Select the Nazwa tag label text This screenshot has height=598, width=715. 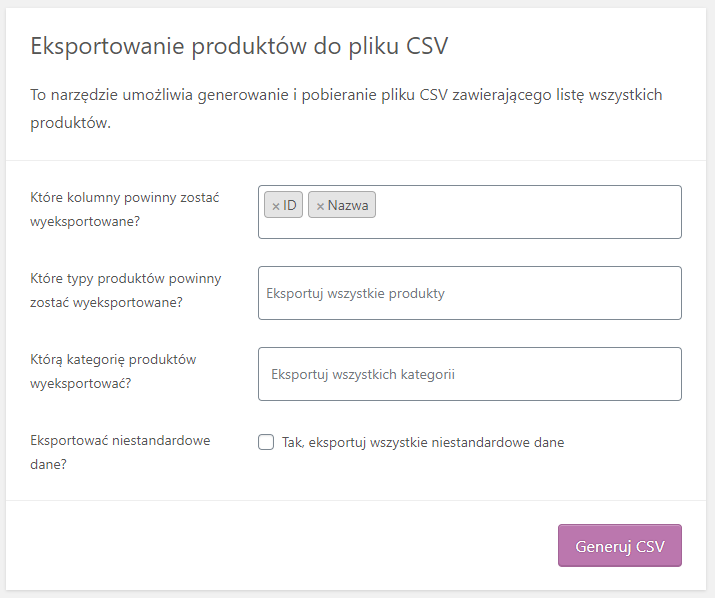pos(348,205)
